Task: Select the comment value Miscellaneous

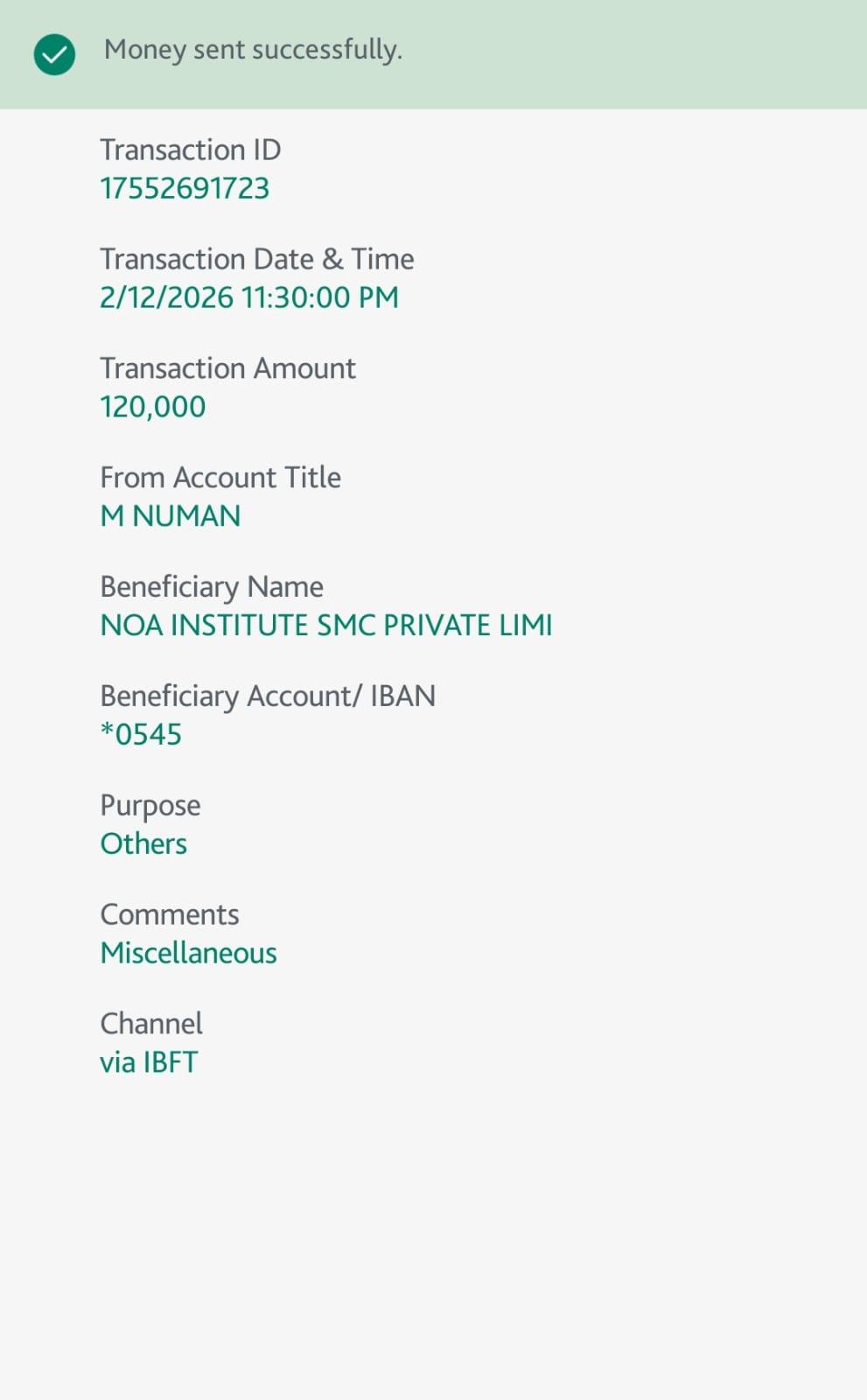Action: pyautogui.click(x=188, y=953)
